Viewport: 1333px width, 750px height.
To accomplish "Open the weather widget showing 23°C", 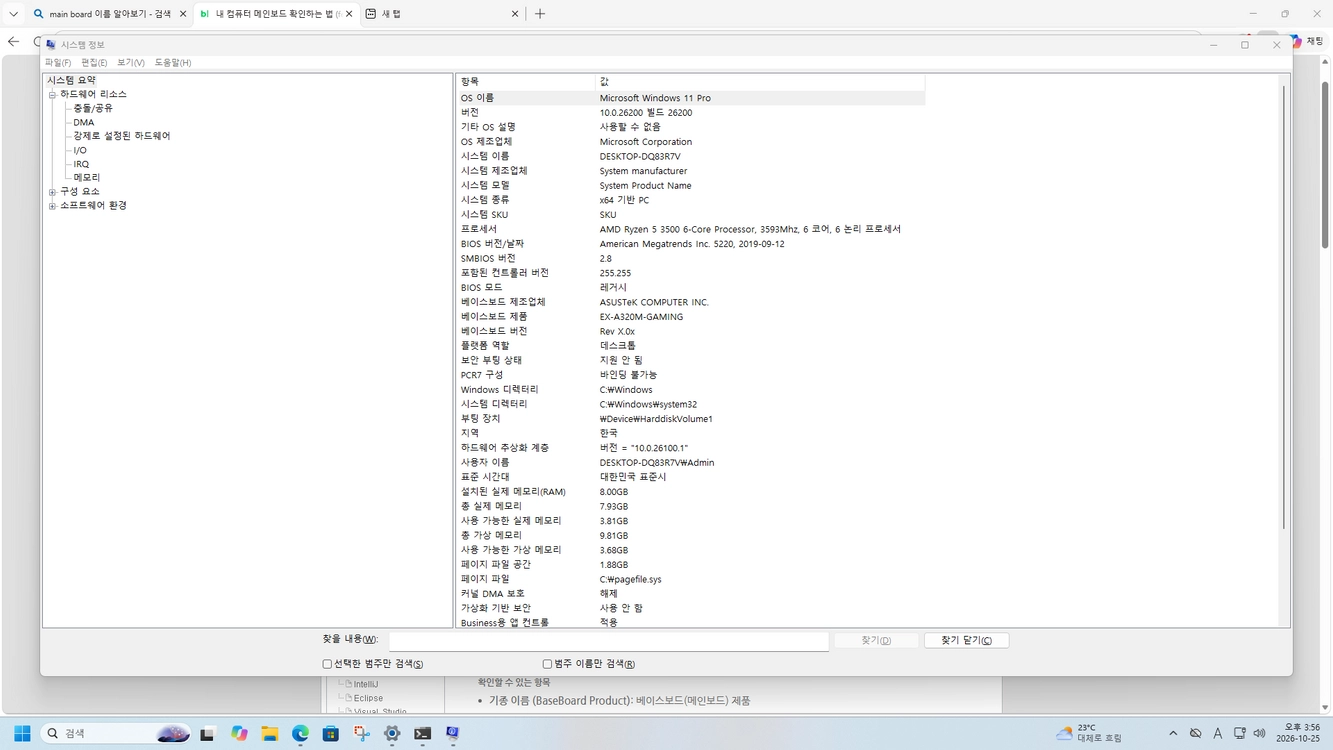I will pos(1088,733).
